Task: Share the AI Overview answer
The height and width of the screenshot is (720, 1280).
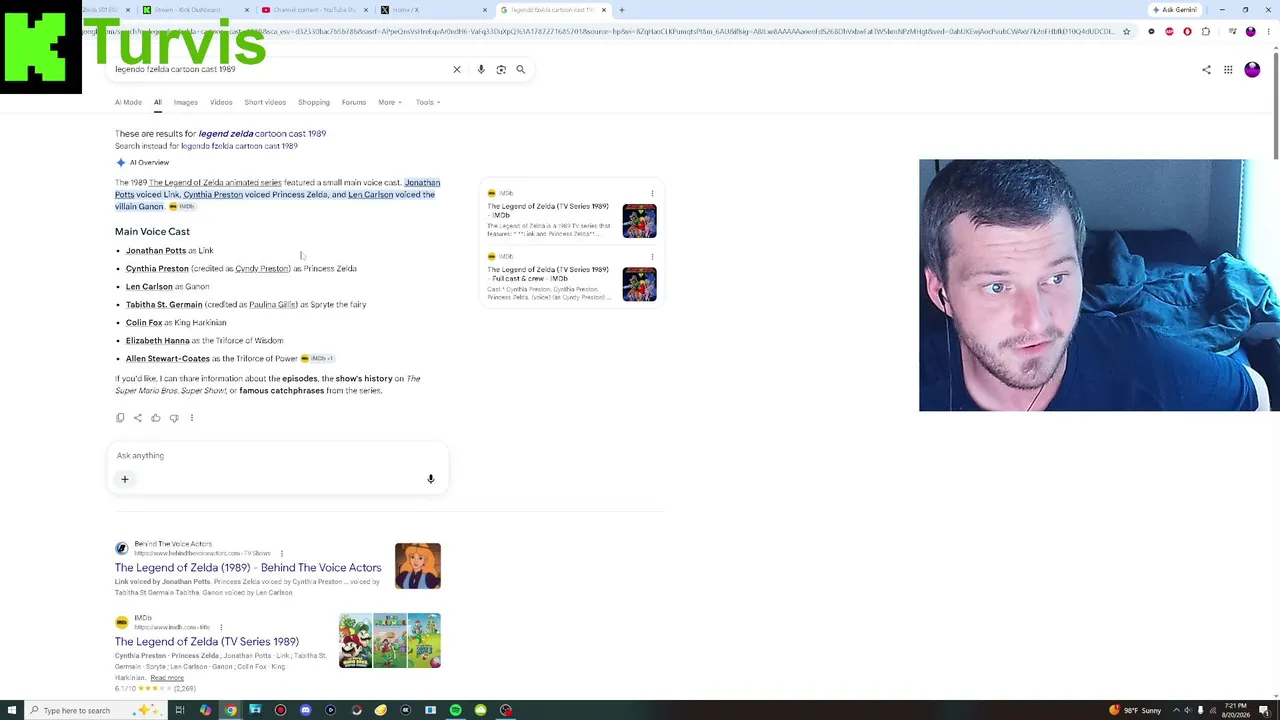Action: (x=138, y=418)
